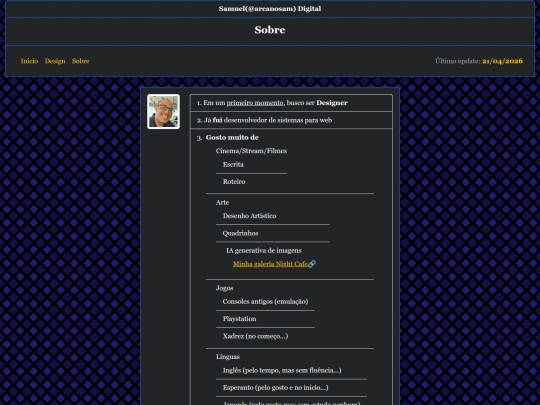
Task: Click the 'Quadrinhos' item
Action: [240, 233]
